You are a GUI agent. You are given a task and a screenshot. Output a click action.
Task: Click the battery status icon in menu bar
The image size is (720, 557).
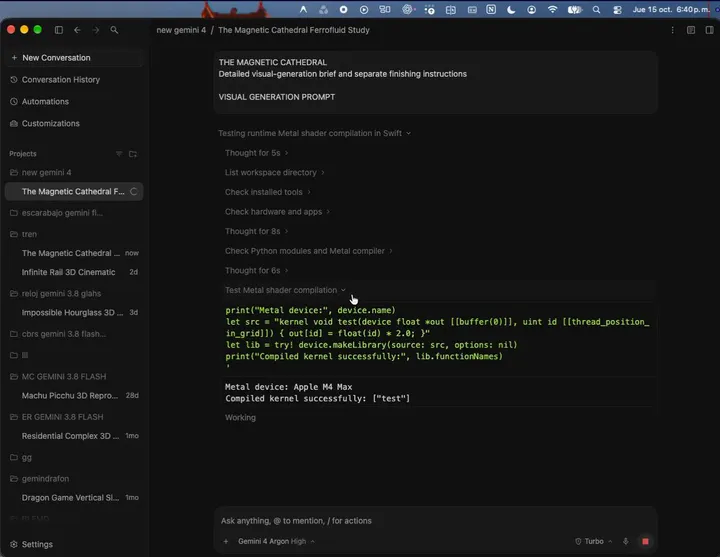click(x=574, y=9)
